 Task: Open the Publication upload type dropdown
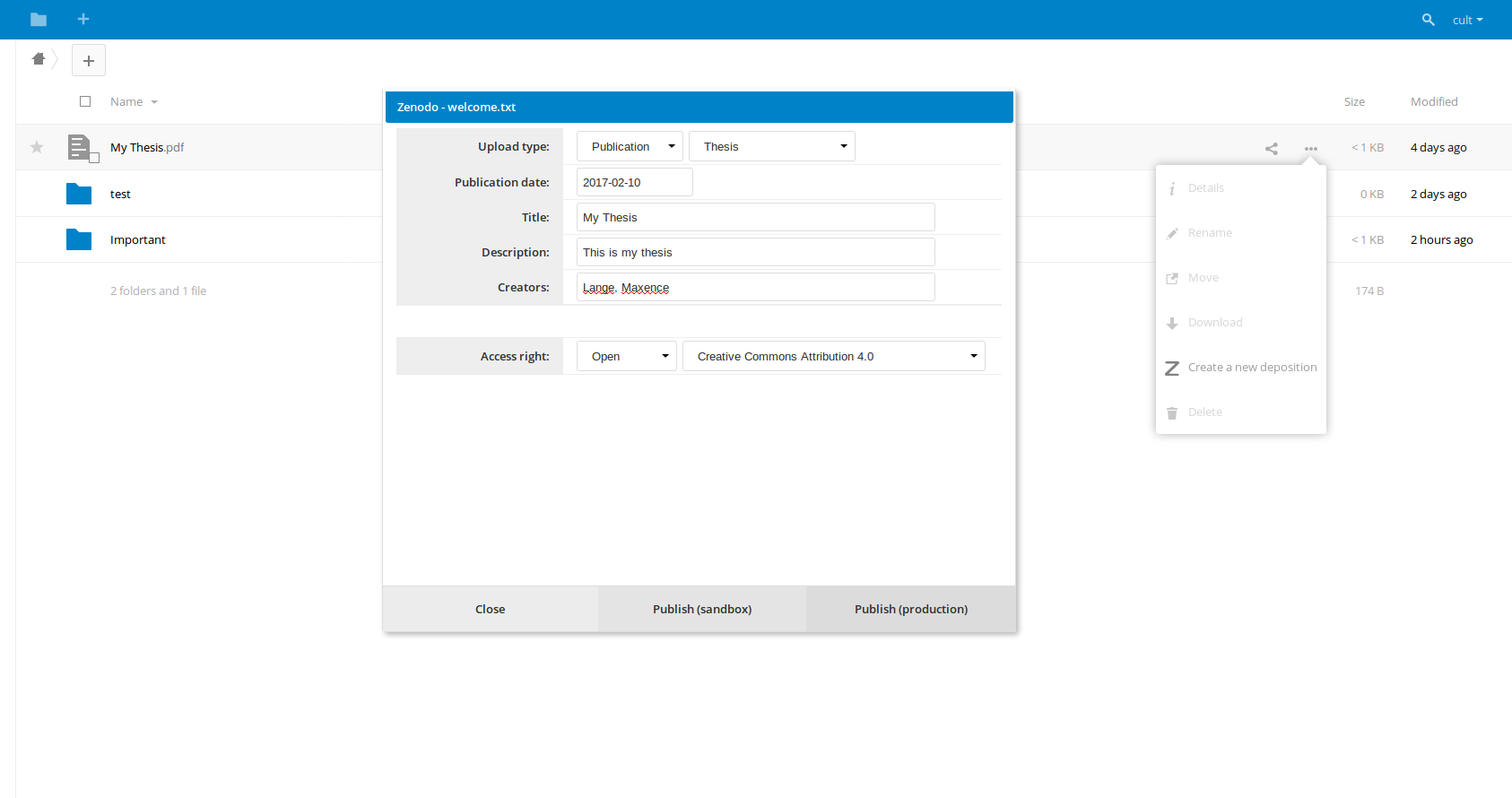point(630,146)
